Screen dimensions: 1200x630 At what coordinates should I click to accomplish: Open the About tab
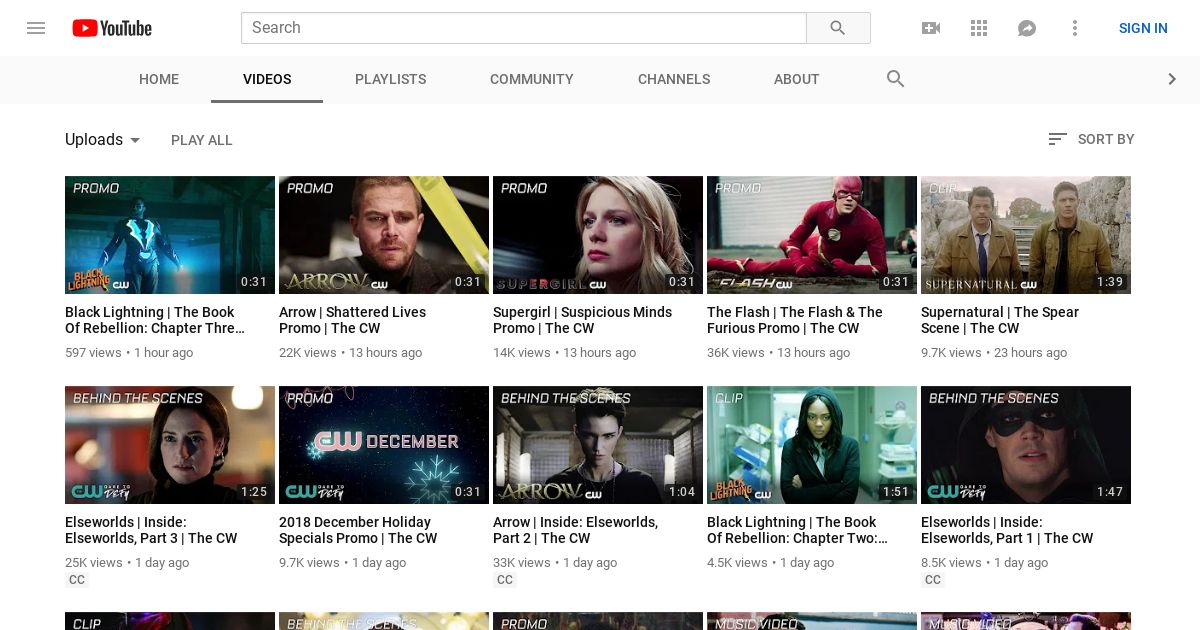(797, 79)
